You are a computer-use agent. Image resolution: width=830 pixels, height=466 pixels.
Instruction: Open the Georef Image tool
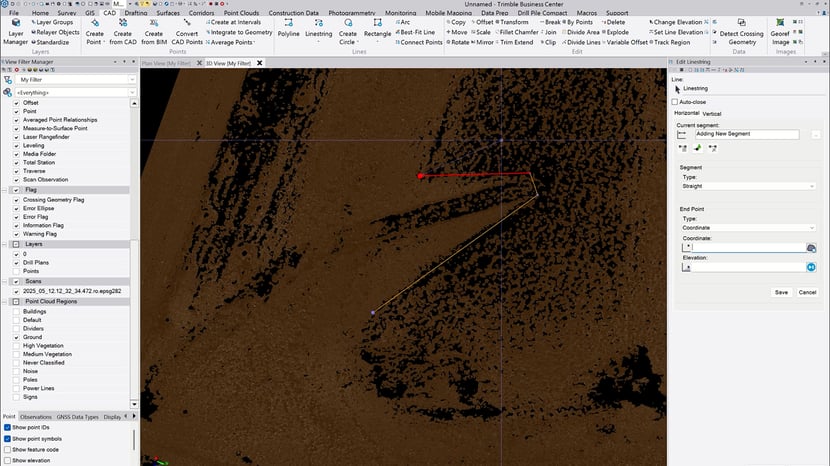780,32
